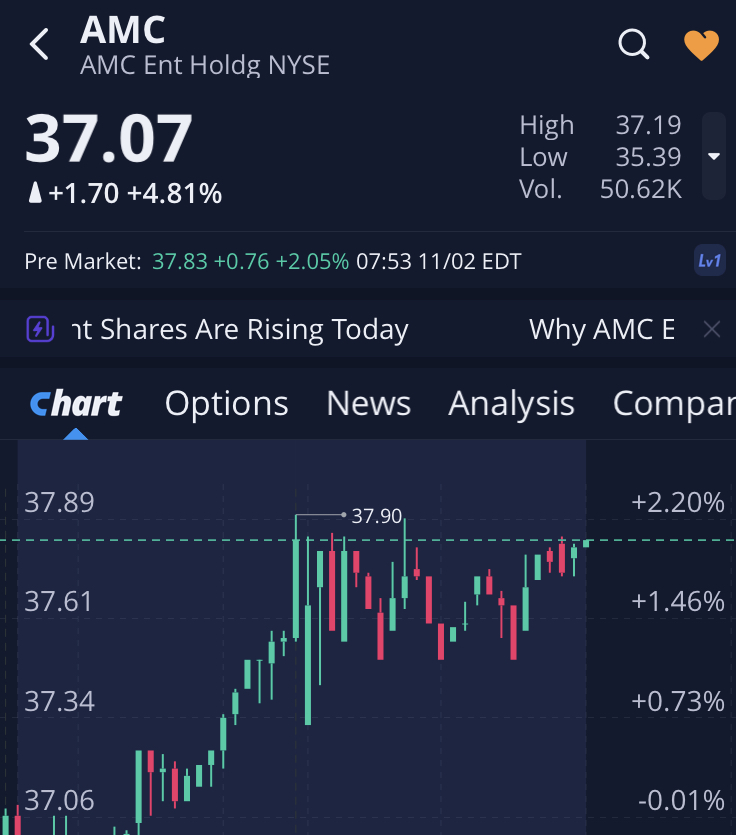Image resolution: width=736 pixels, height=835 pixels.
Task: Tap the 37.90 high price marker
Action: pos(376,516)
